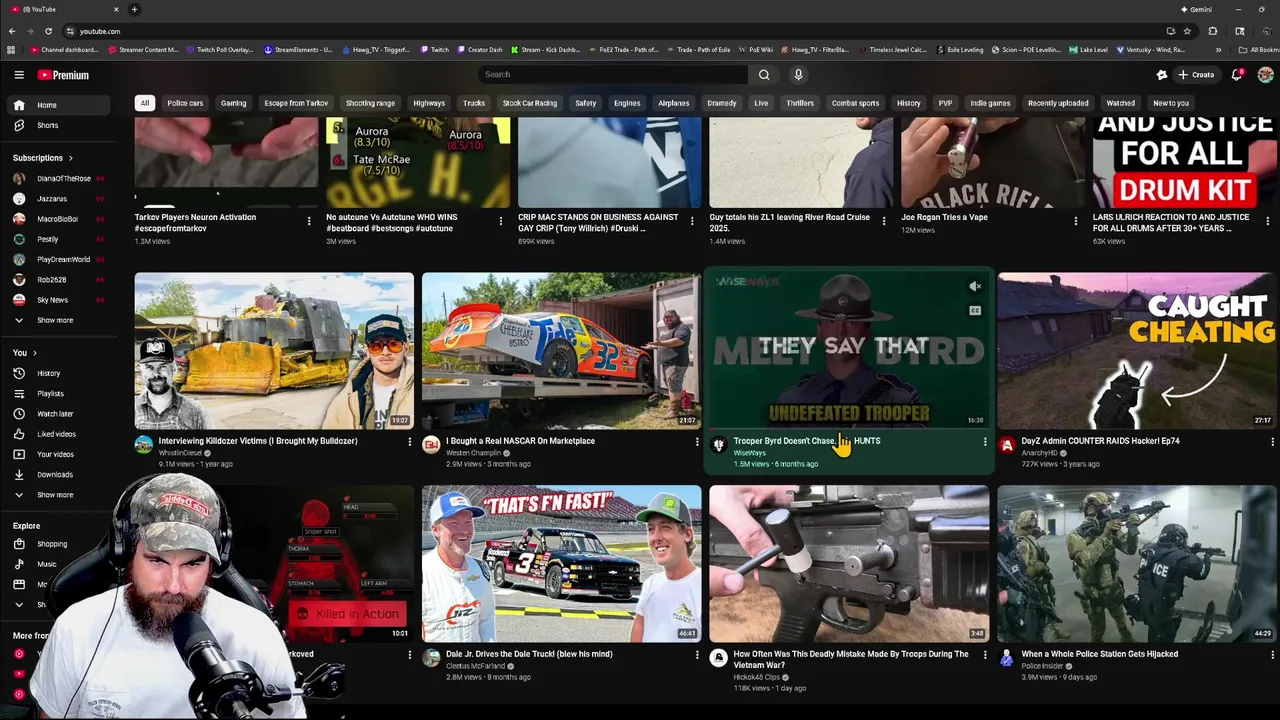The height and width of the screenshot is (720, 1280).
Task: Open Dale Jr. Drives the Dale Truck title
Action: (529, 654)
